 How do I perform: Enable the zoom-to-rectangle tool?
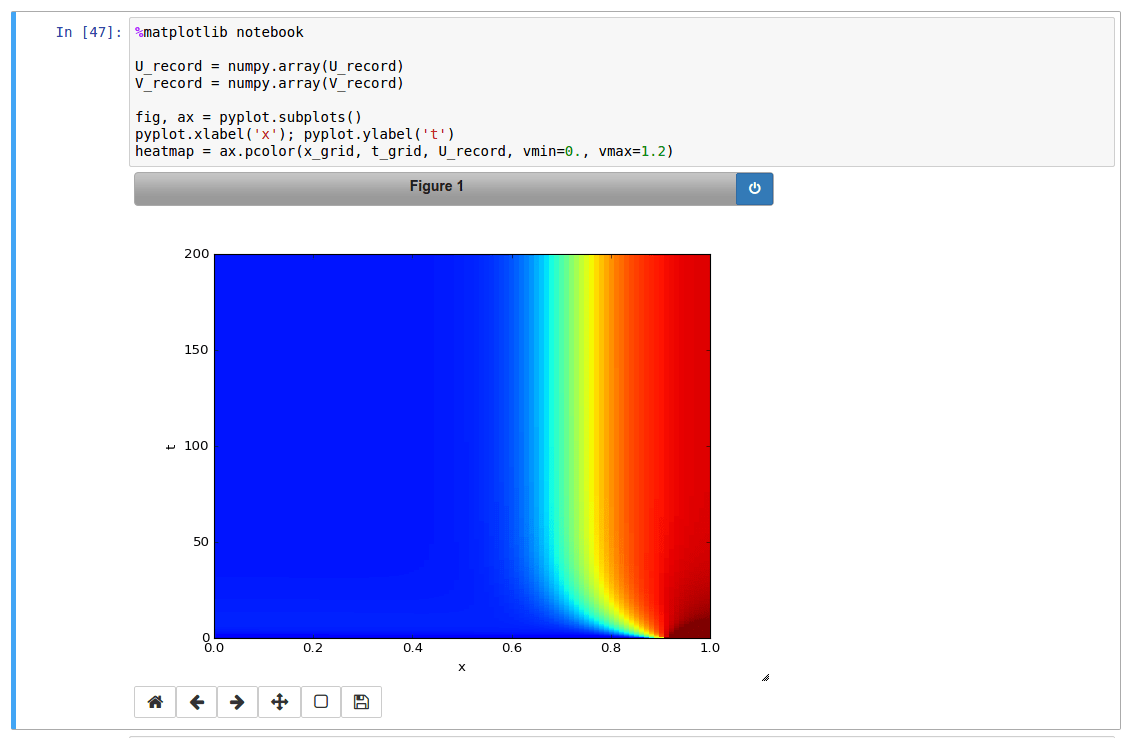pyautogui.click(x=319, y=701)
